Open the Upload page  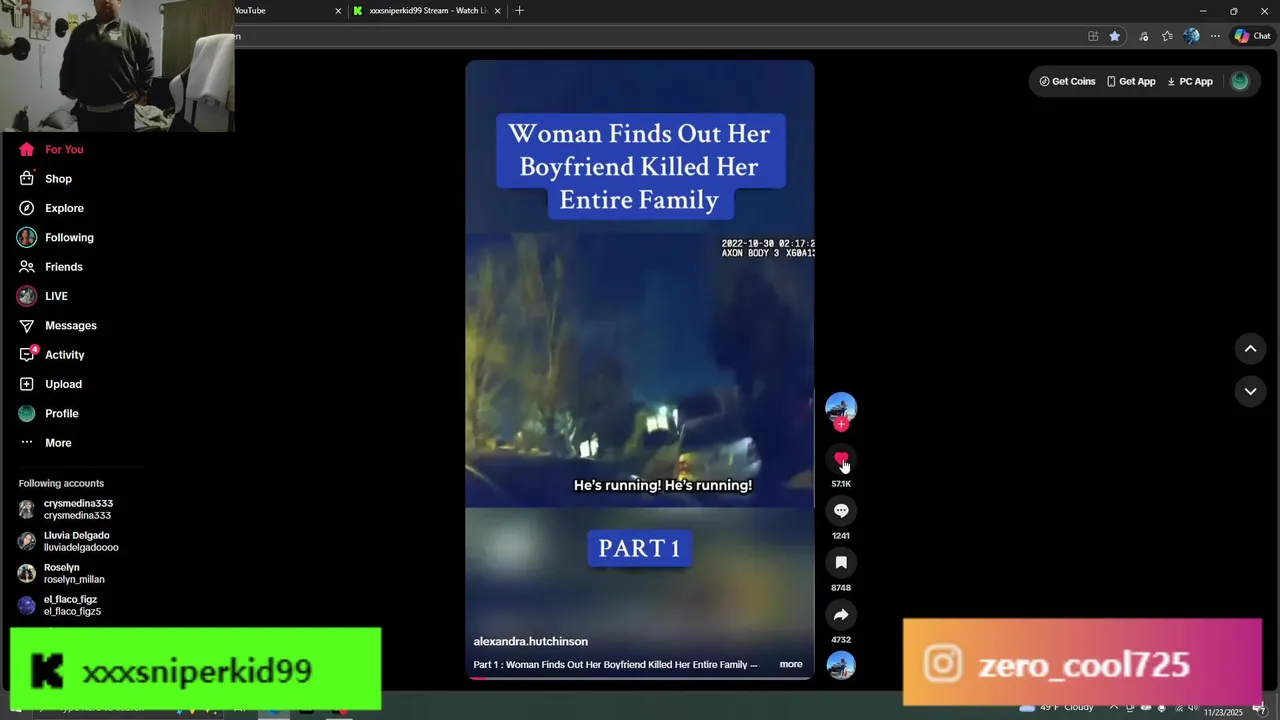coord(50,384)
